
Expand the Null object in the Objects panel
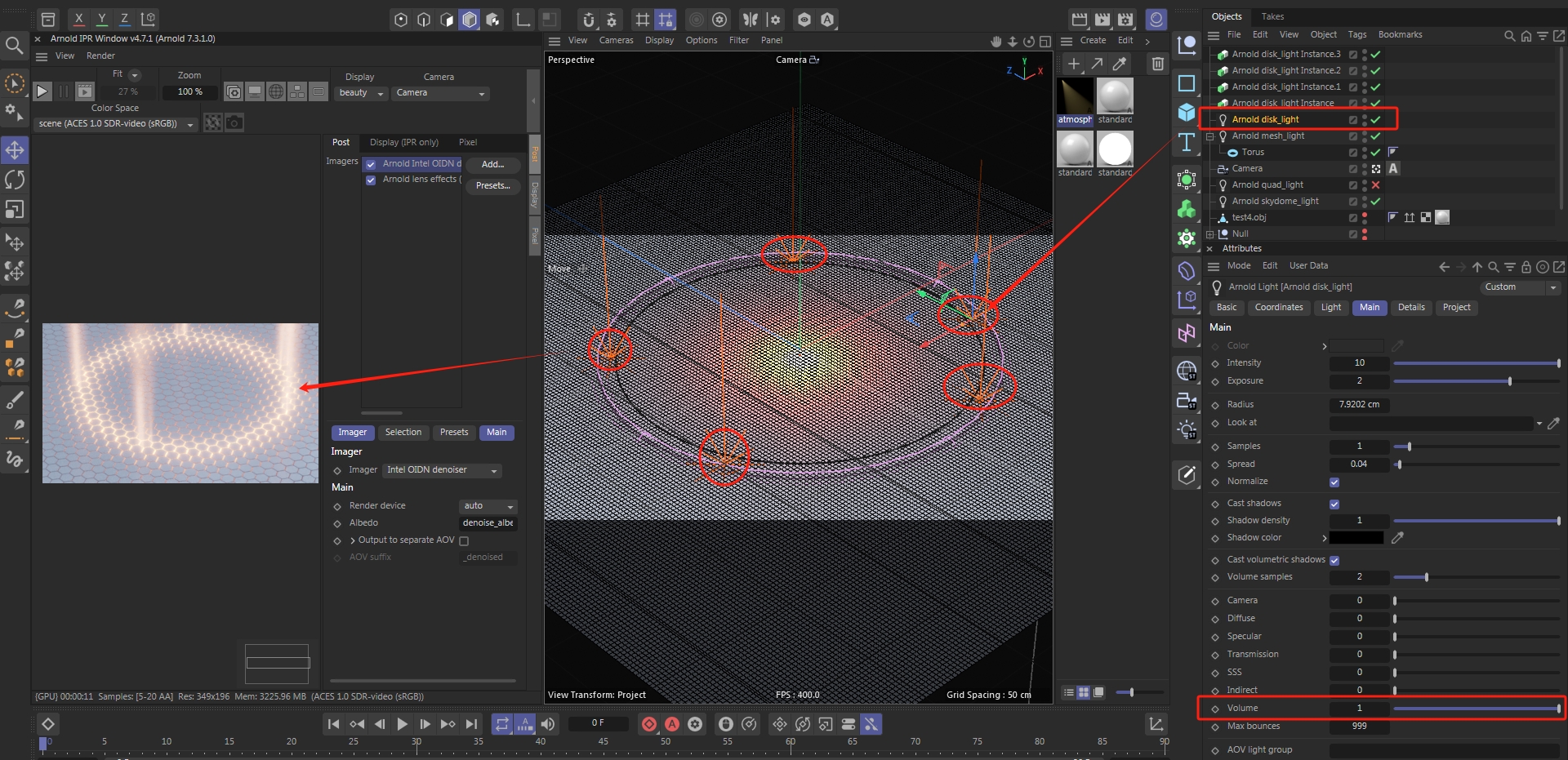click(1210, 234)
